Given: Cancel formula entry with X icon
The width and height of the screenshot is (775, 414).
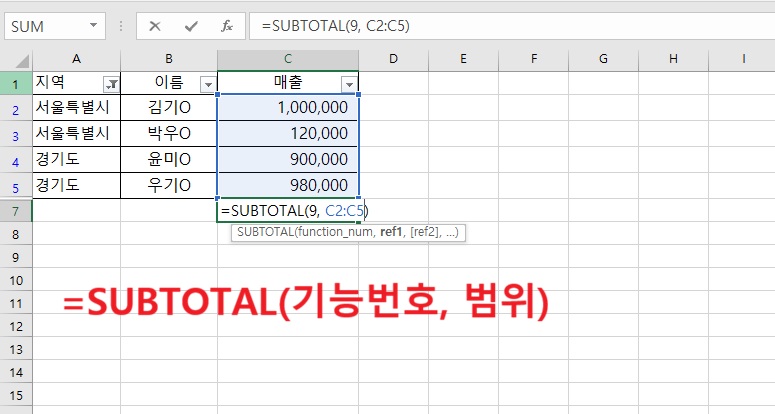Looking at the screenshot, I should click(x=155, y=26).
